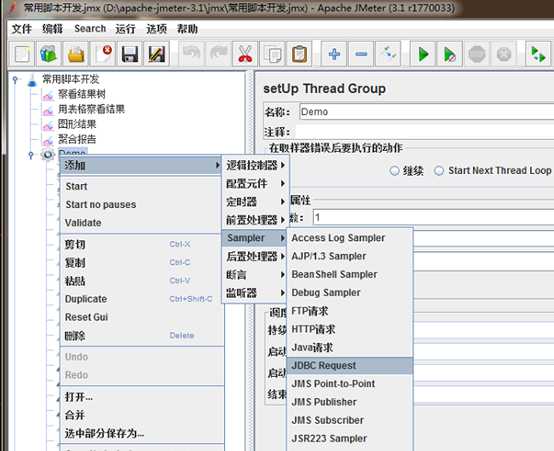Click the Close test plan icon
Viewport: 554px width, 451px height.
pos(103,54)
